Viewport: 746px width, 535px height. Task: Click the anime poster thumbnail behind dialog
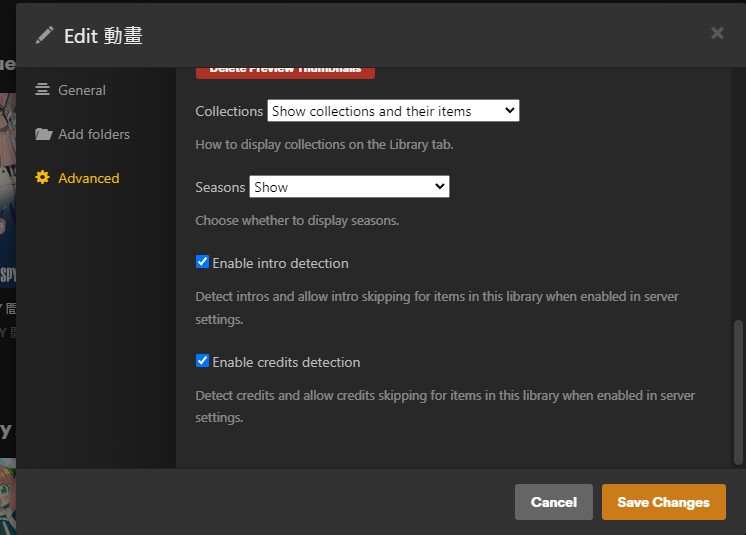coord(7,190)
